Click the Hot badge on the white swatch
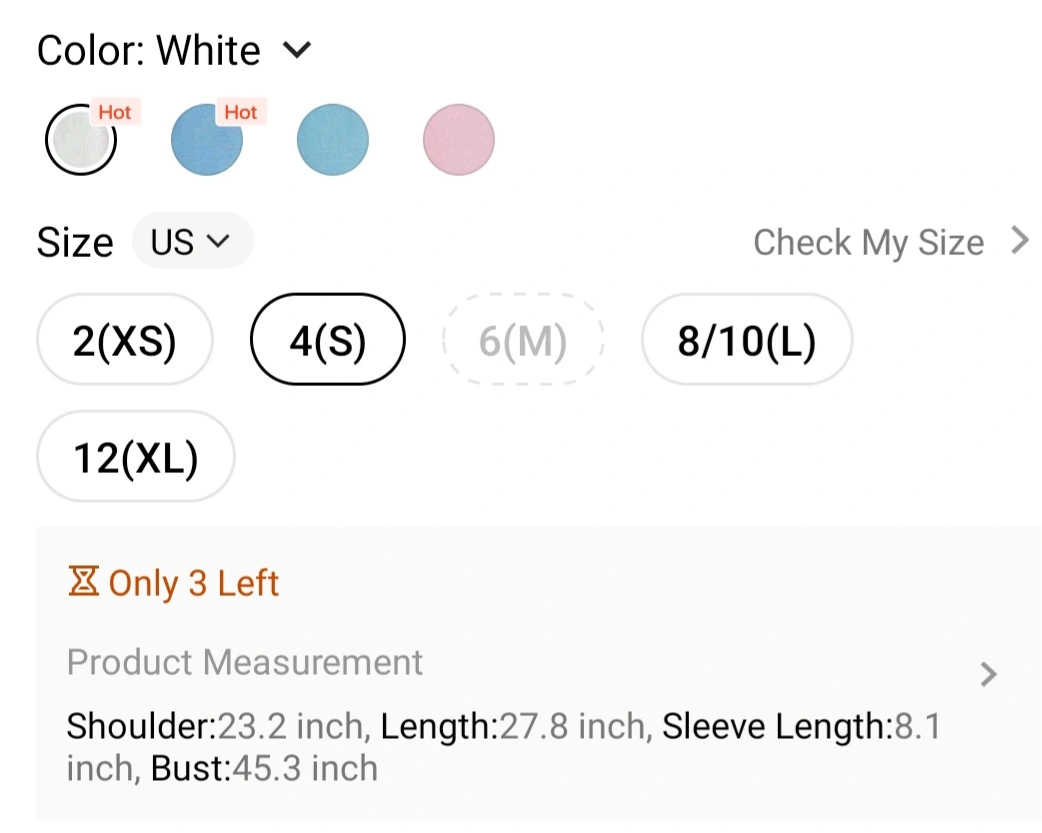This screenshot has height=833, width=1042. pos(115,112)
